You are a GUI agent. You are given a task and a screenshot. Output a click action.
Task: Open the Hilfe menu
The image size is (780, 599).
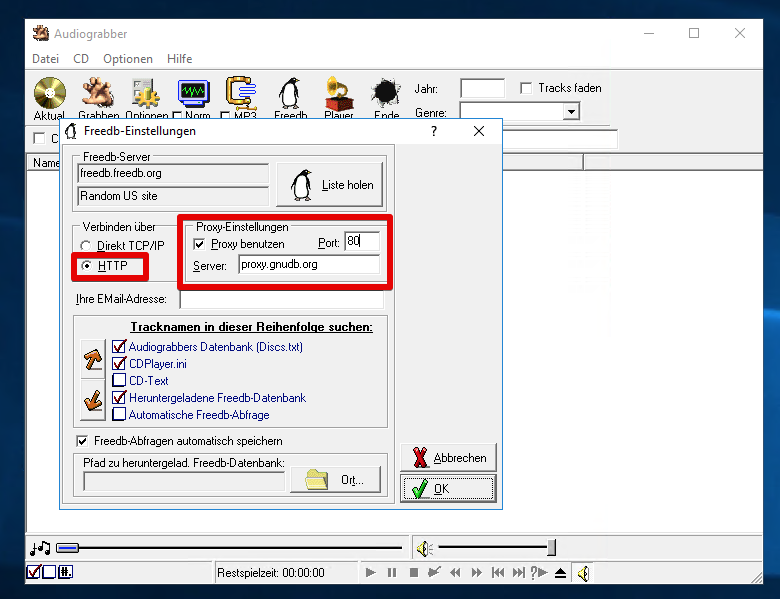pyautogui.click(x=180, y=59)
